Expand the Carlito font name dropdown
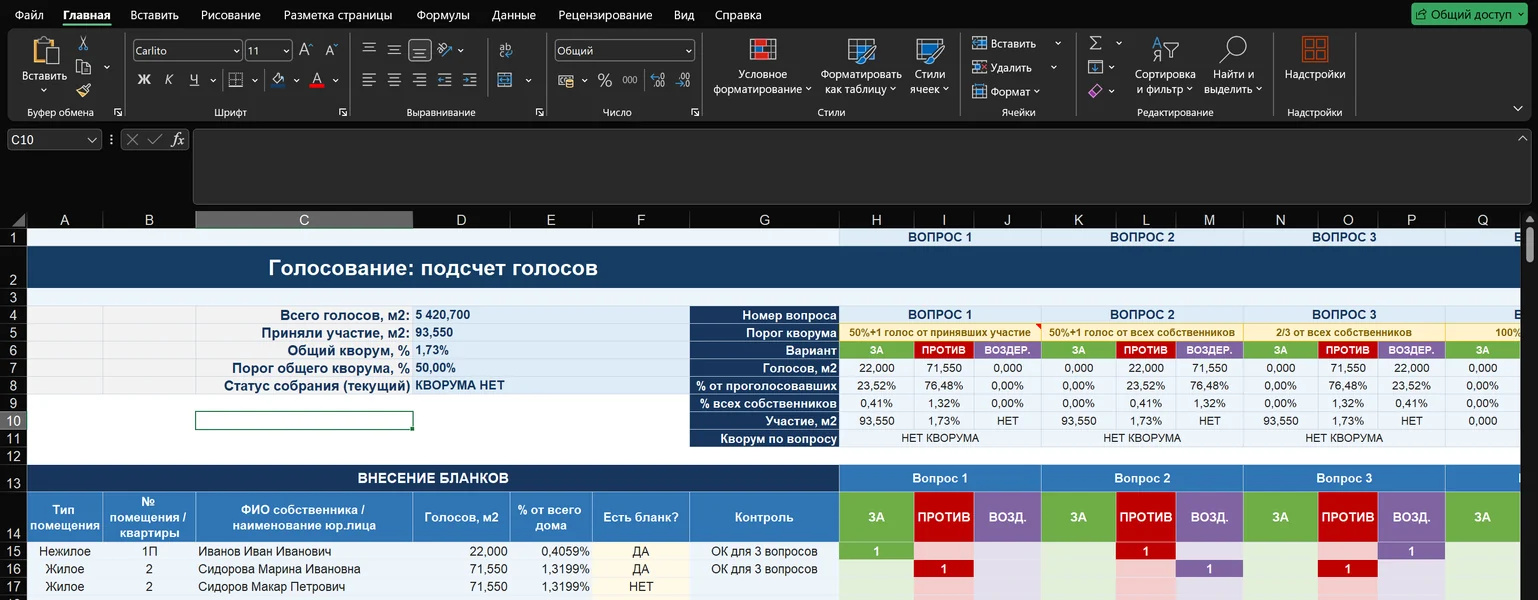This screenshot has width=1538, height=600. (x=236, y=51)
